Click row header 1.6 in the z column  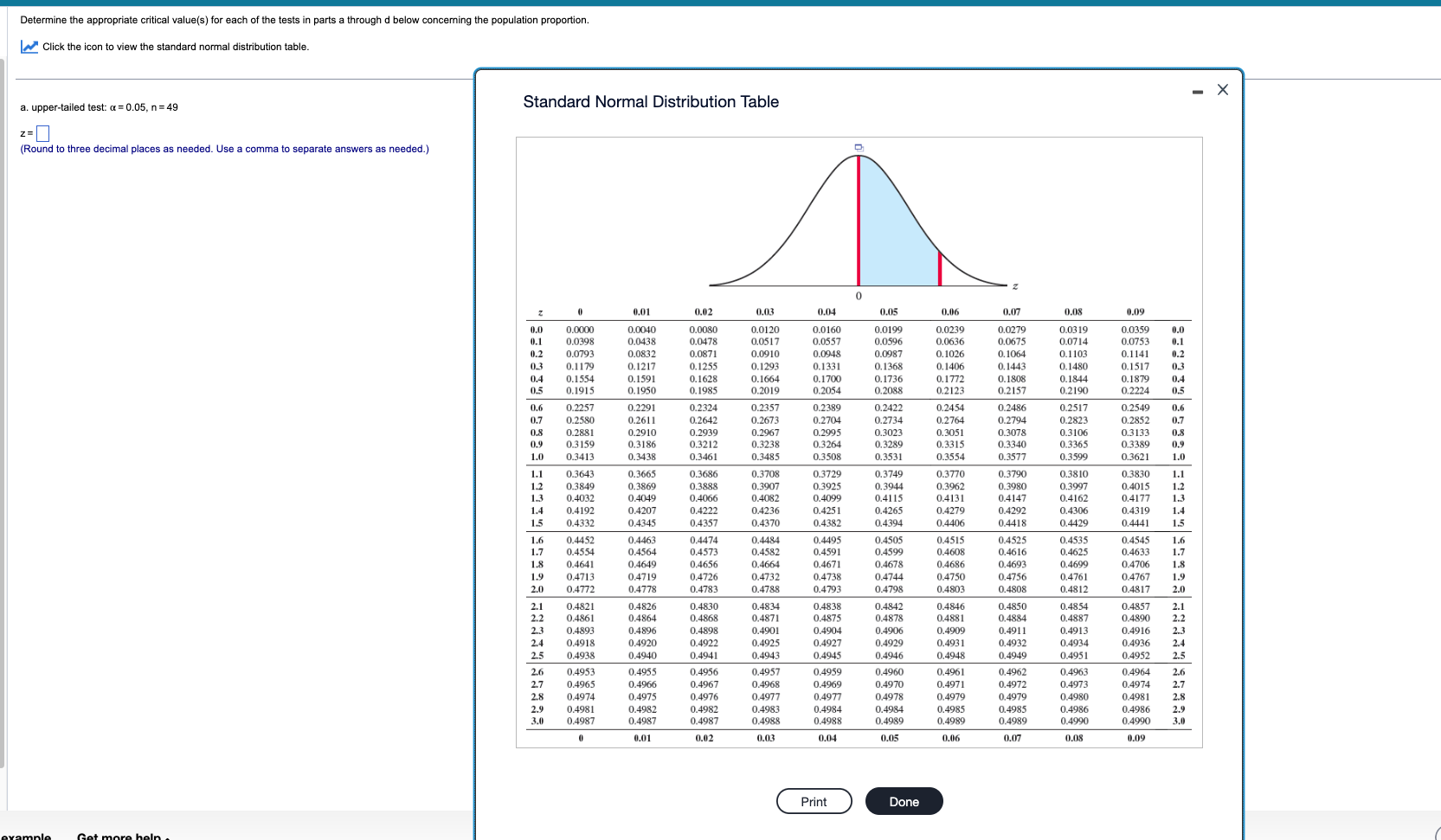click(537, 538)
